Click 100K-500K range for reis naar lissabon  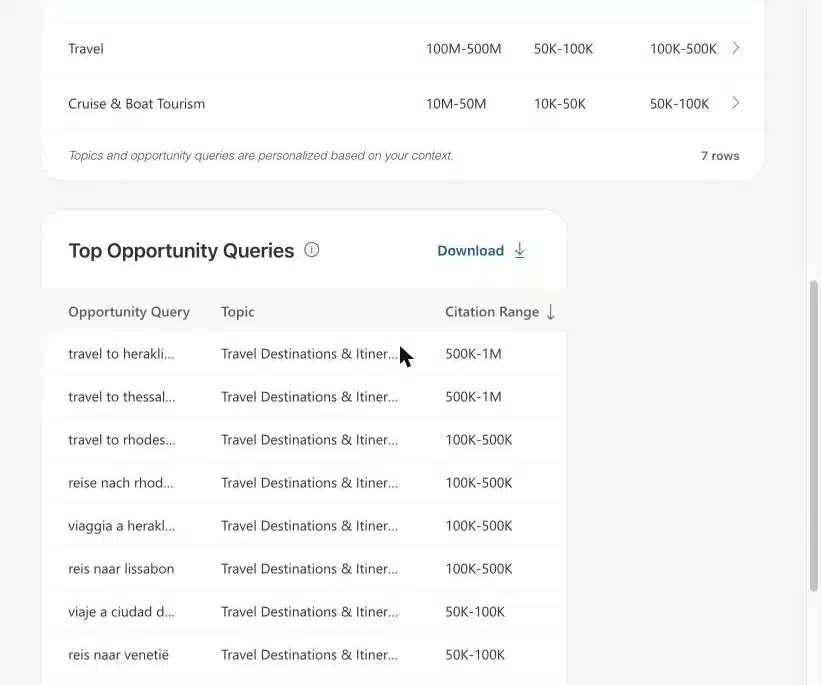click(x=479, y=569)
